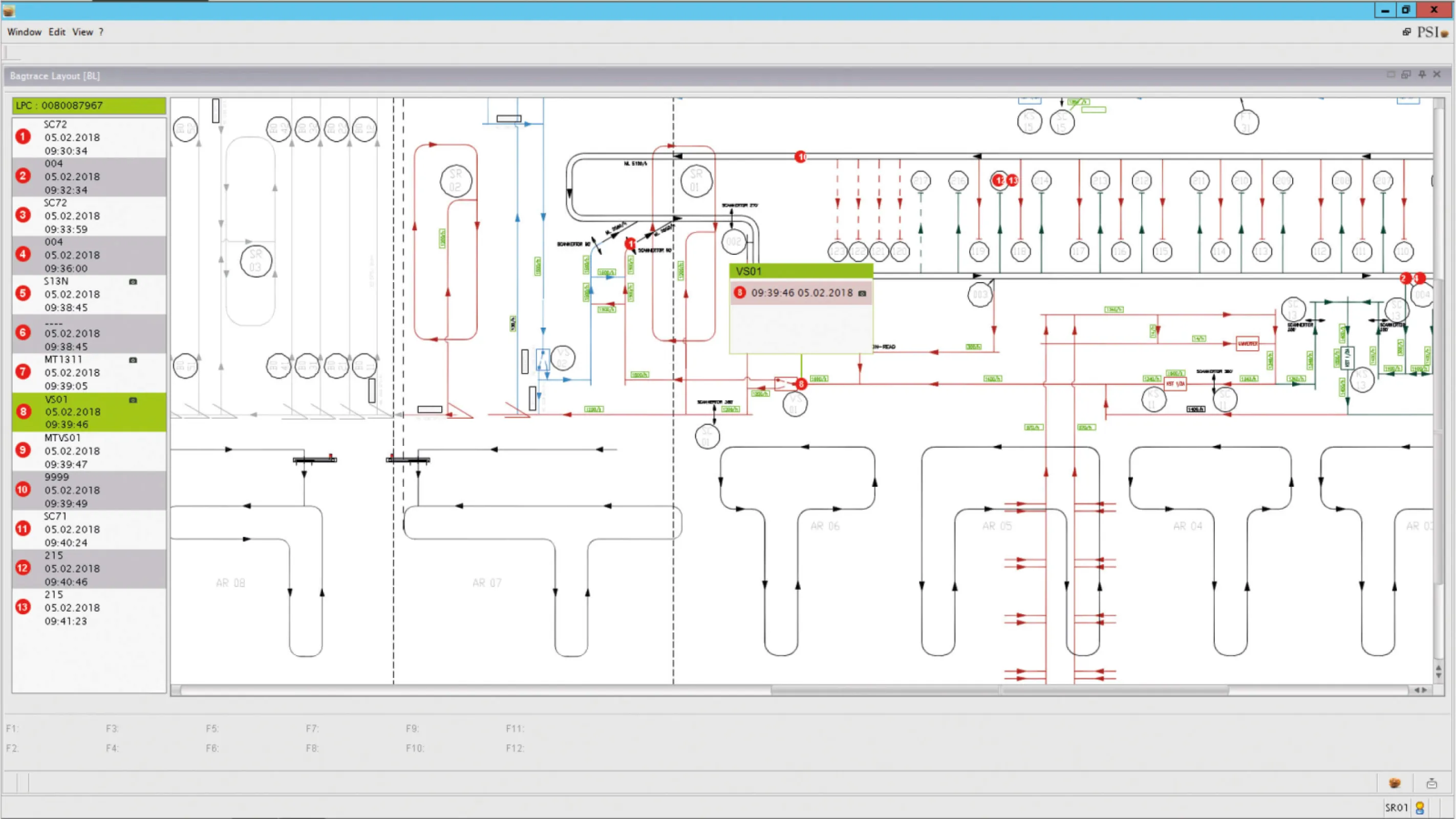Click red marker 10 on top conveyor line
The height and width of the screenshot is (819, 1456).
800,157
